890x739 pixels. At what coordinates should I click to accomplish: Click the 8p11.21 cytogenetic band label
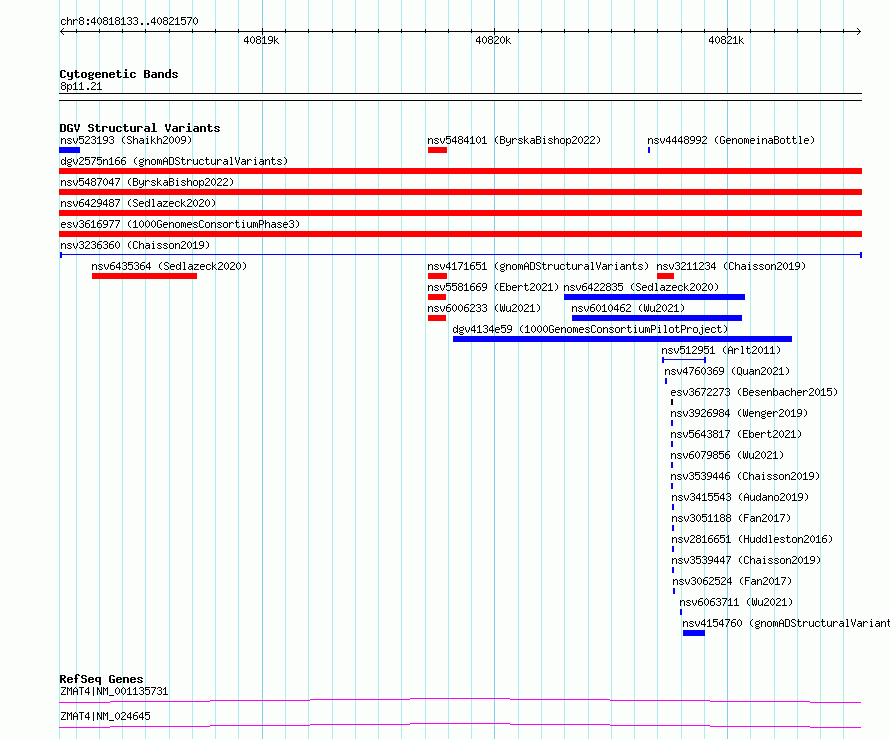coord(81,86)
